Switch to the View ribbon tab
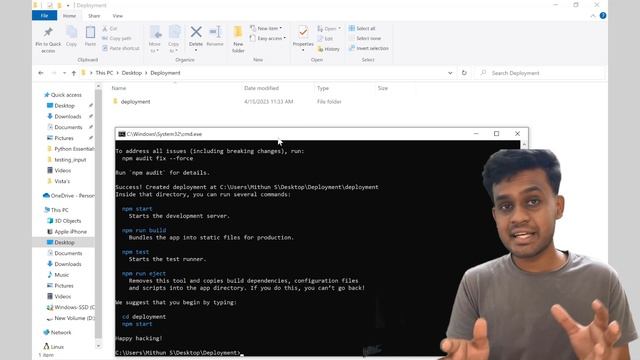This screenshot has height=360, width=640. [x=118, y=16]
